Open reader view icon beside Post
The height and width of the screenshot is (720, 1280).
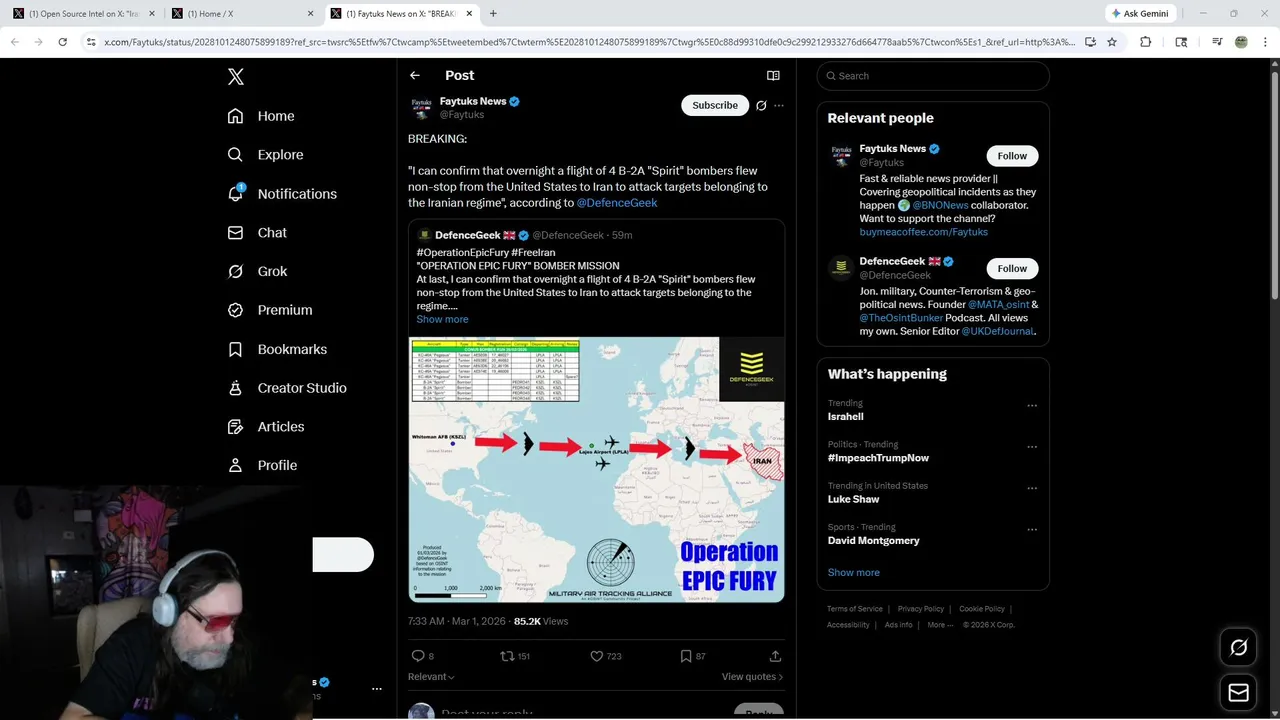click(x=773, y=75)
